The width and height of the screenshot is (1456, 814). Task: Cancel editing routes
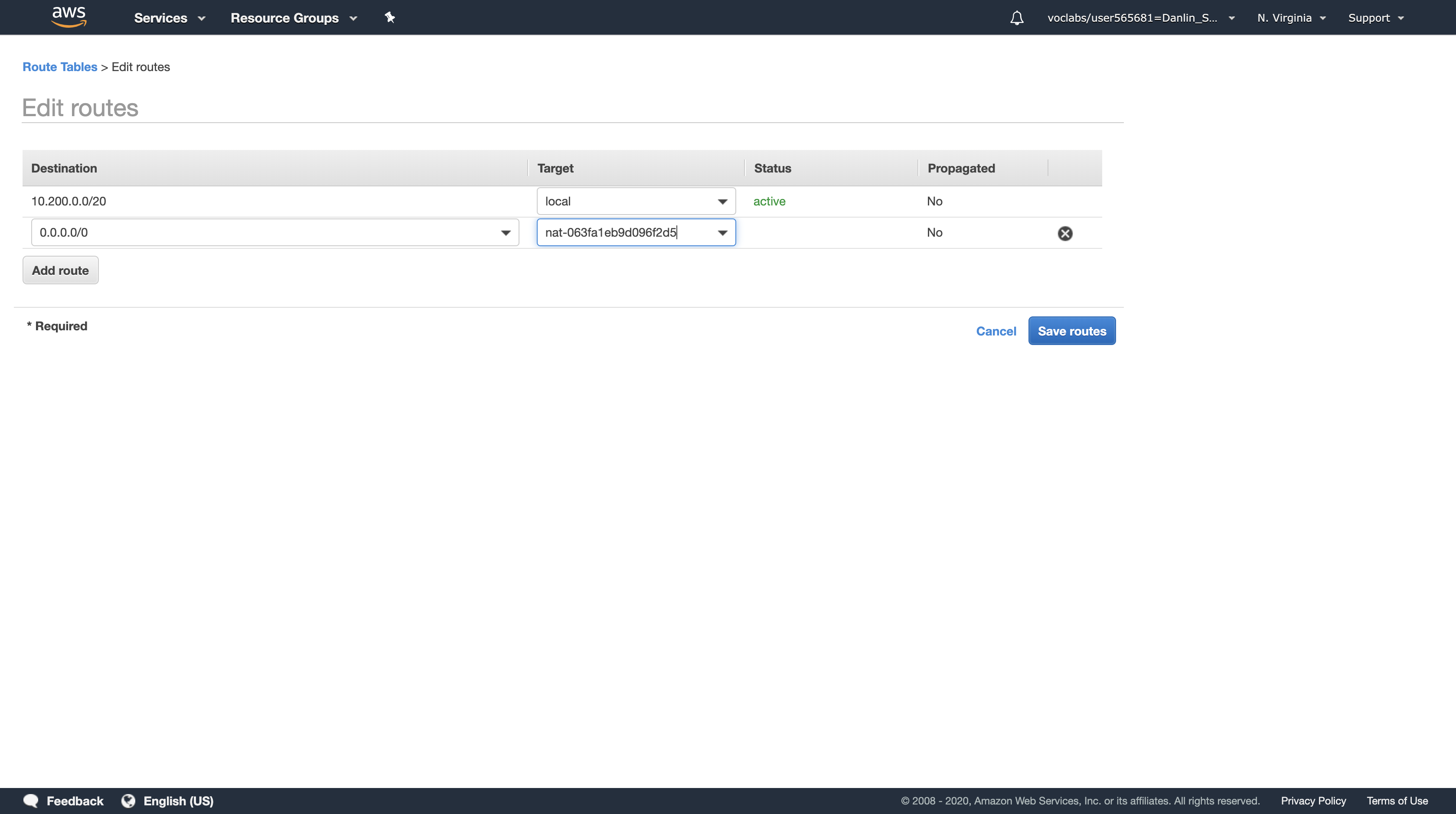point(996,331)
